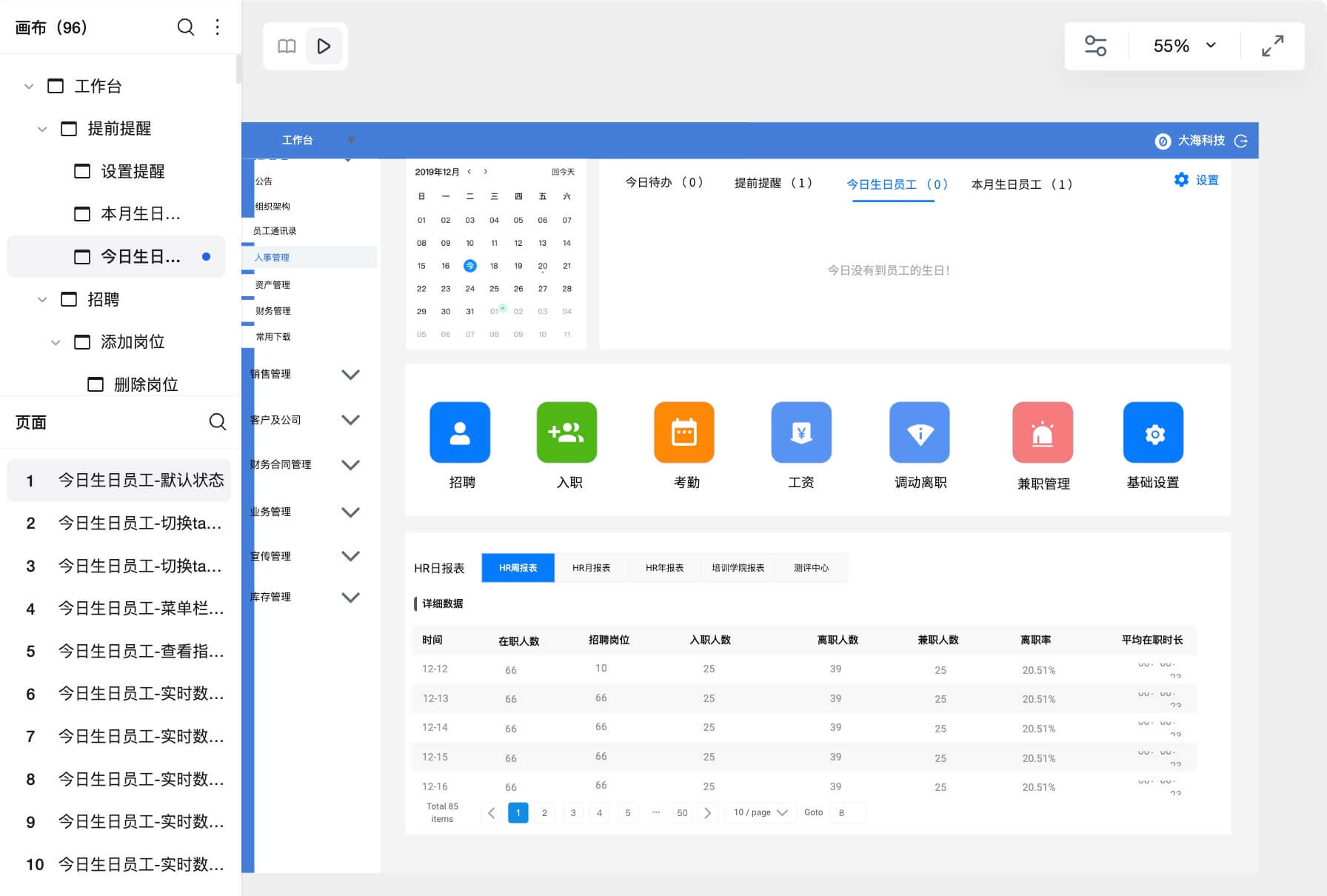
Task: Select the 招聘 recruitment icon
Action: (x=460, y=432)
